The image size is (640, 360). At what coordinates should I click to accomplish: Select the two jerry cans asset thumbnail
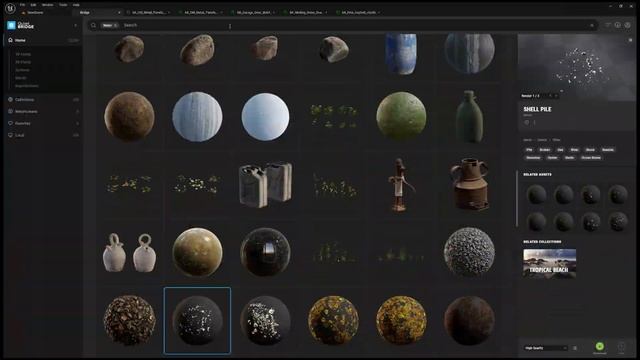pyautogui.click(x=265, y=184)
